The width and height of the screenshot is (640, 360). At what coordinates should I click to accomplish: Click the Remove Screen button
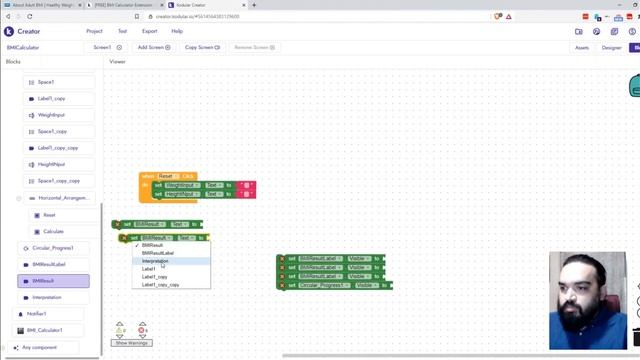[254, 47]
